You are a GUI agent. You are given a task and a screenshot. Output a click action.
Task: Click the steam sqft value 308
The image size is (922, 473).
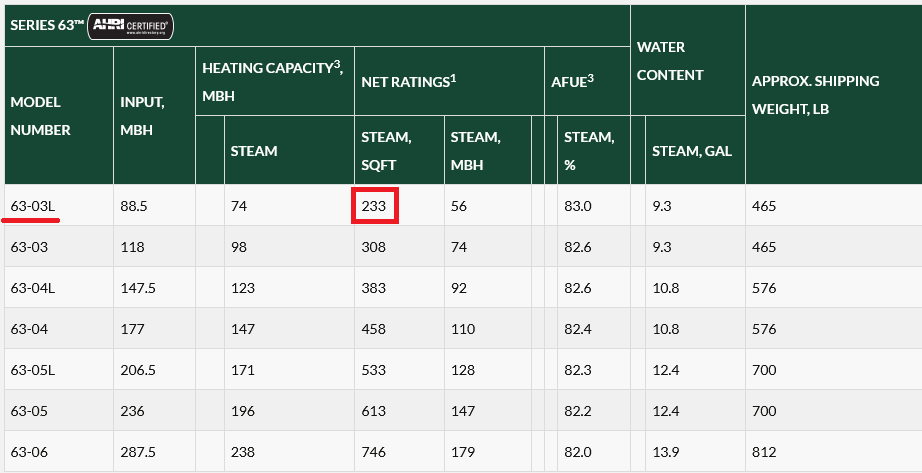374,247
